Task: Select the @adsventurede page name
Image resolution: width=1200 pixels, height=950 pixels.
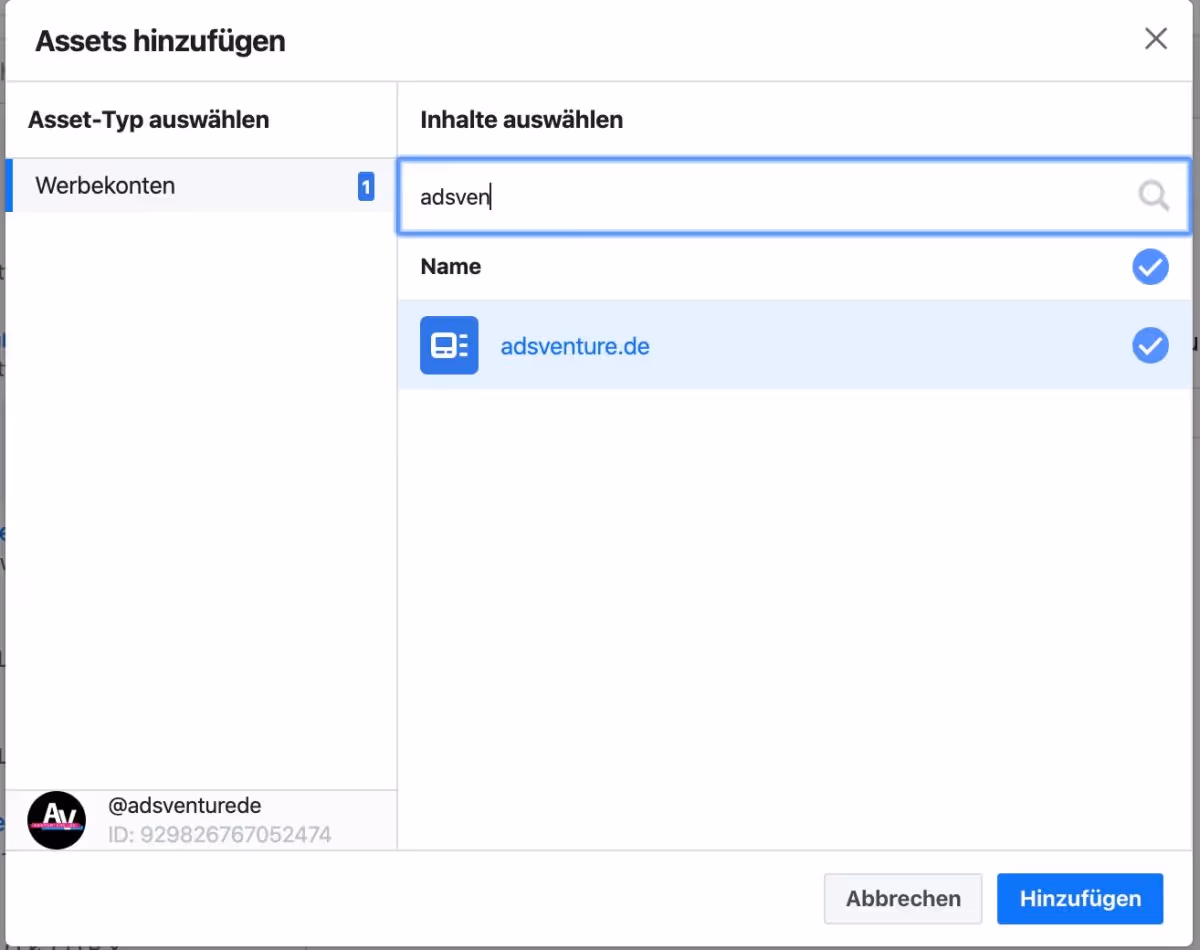Action: [185, 806]
